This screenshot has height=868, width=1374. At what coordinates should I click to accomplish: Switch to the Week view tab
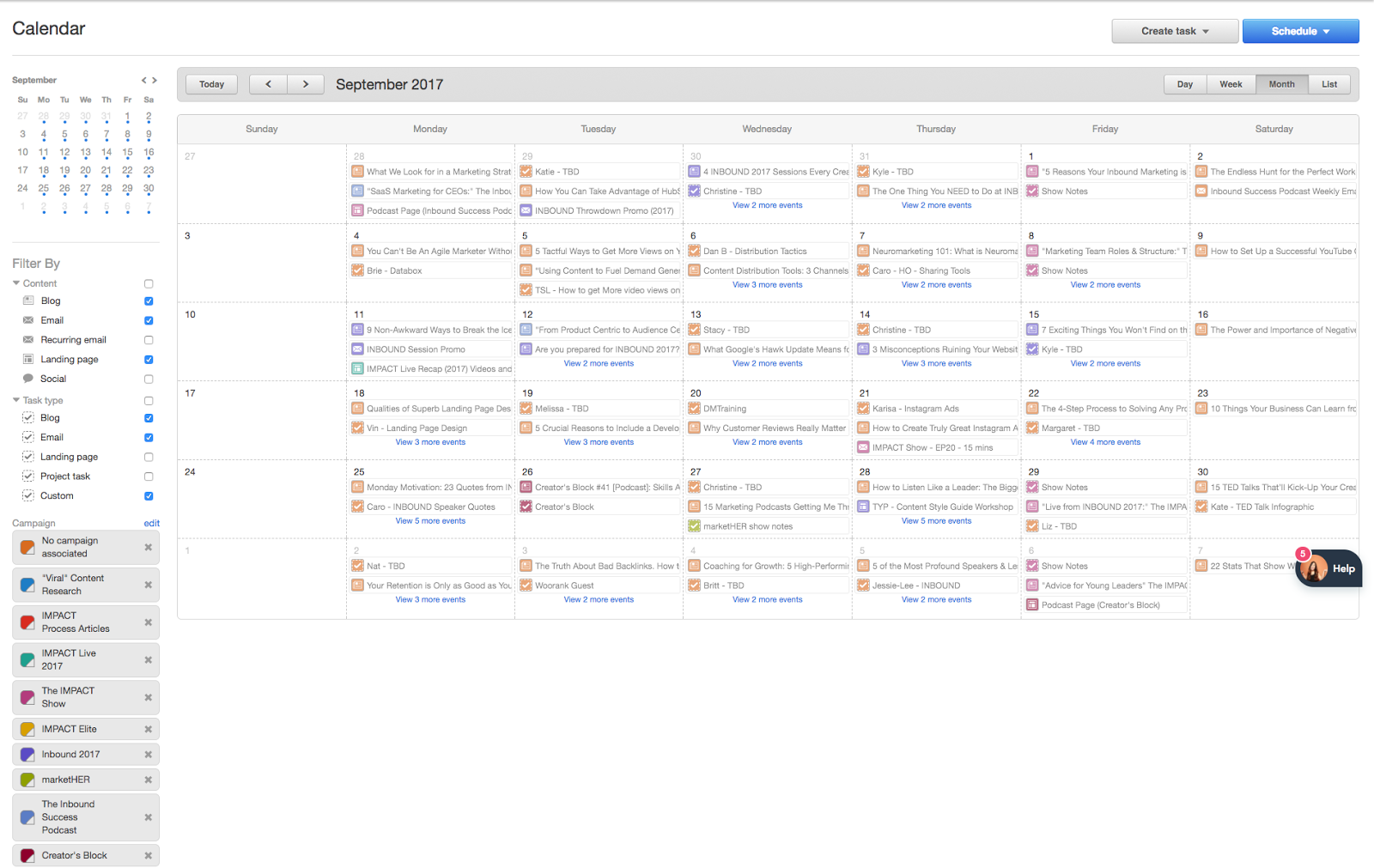point(1230,83)
